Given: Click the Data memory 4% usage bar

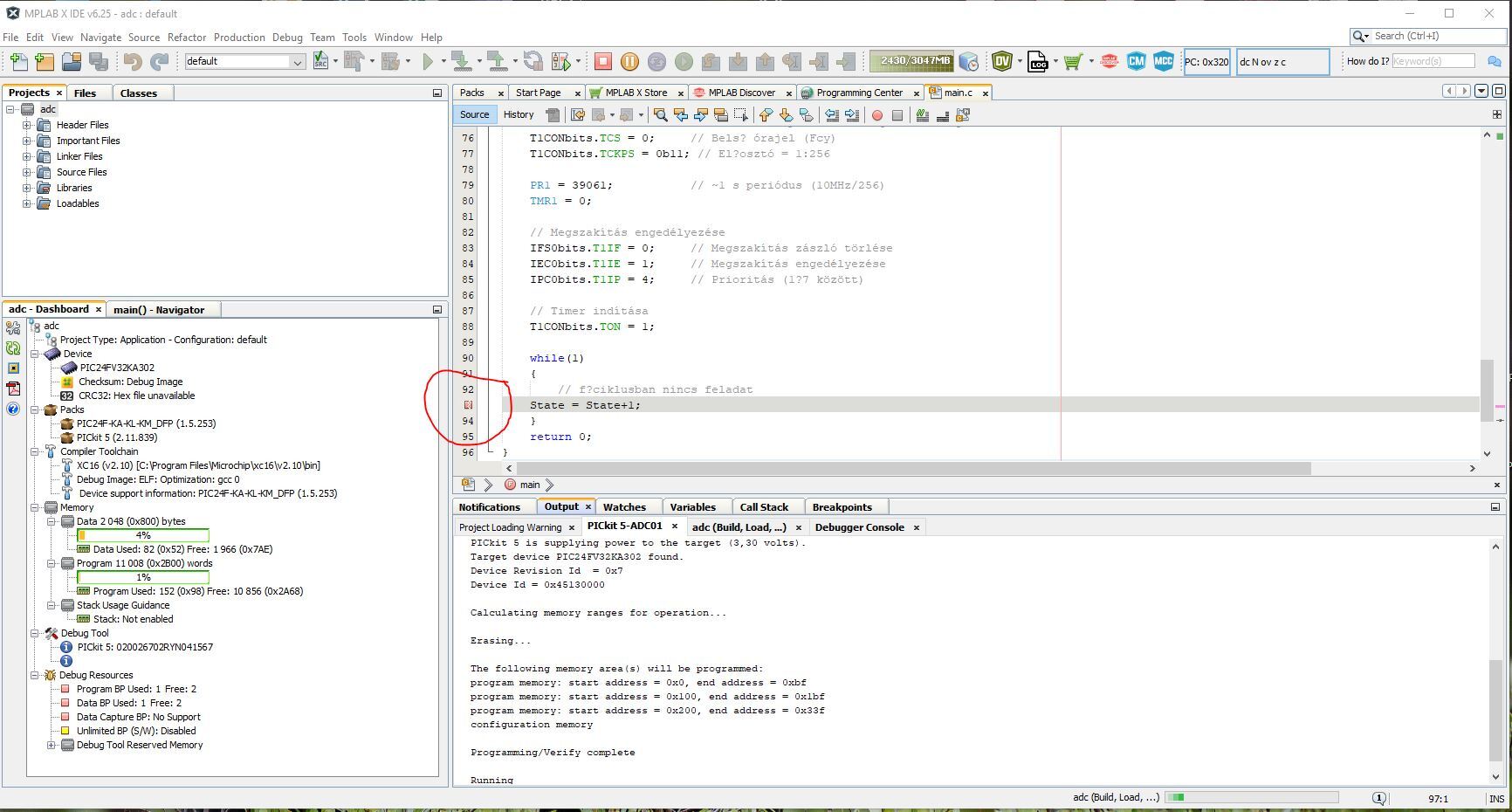Looking at the screenshot, I should coord(143,535).
